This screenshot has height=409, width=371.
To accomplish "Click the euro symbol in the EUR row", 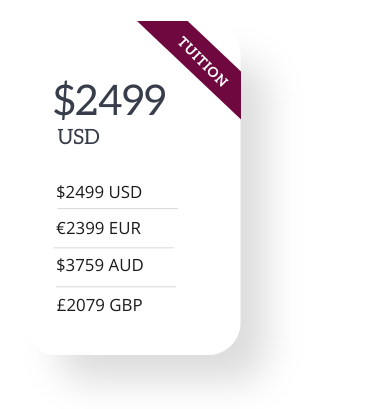I will click(x=61, y=229).
